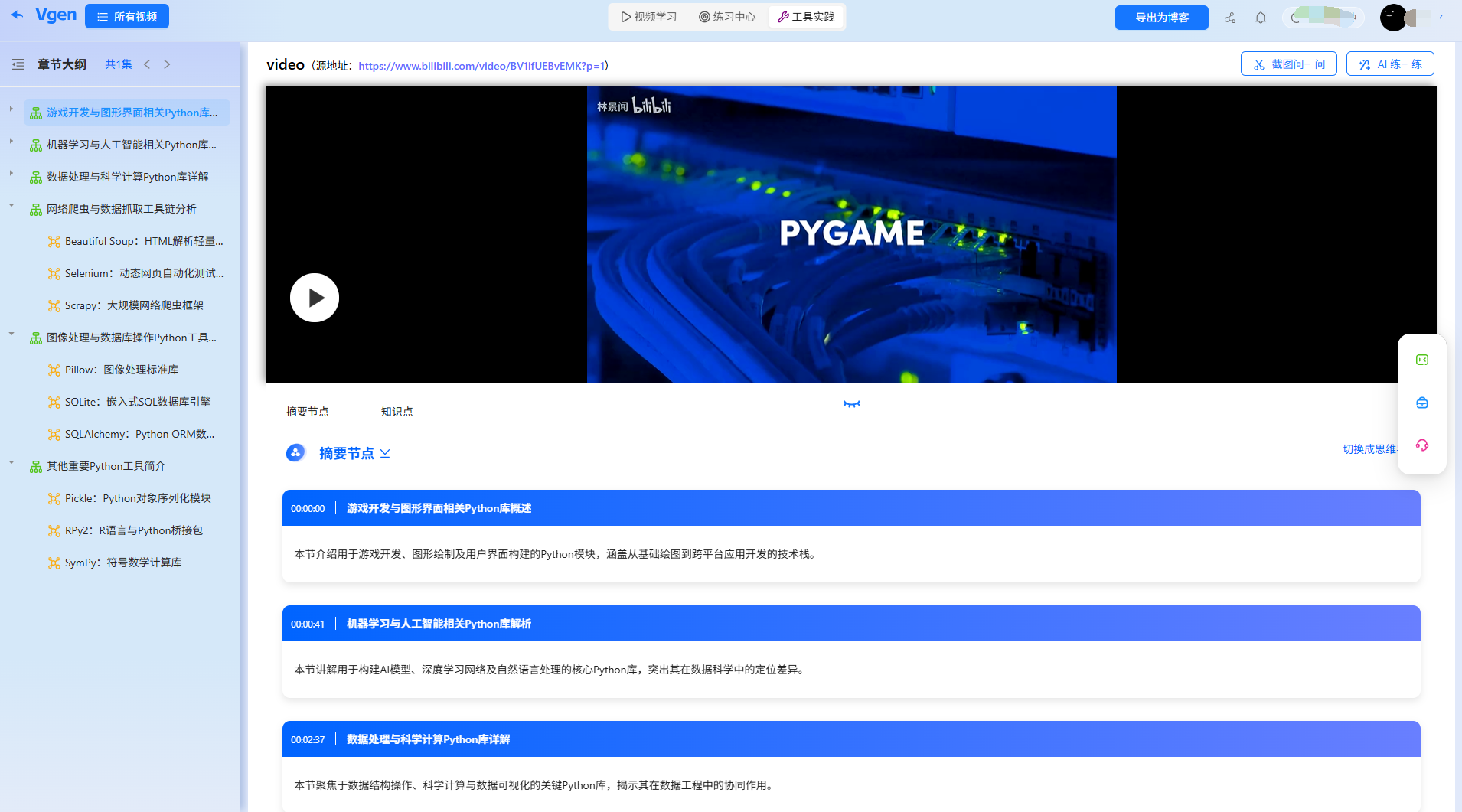This screenshot has height=812, width=1462.
Task: Click the blue toolbox floating icon
Action: point(1422,403)
